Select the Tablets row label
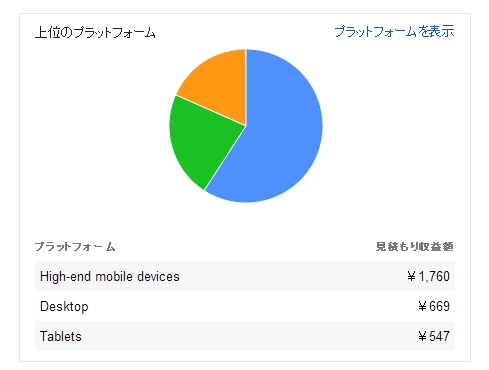 point(61,336)
